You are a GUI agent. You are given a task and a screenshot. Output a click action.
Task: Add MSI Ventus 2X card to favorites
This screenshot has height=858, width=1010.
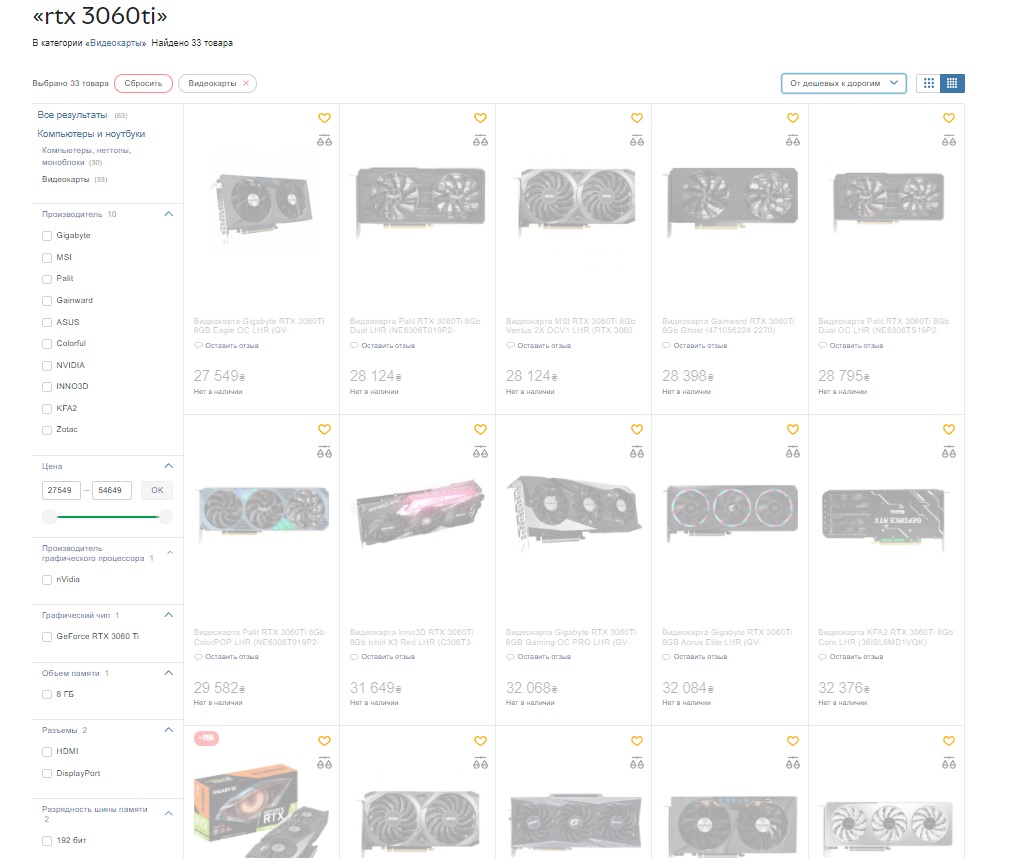(x=636, y=118)
